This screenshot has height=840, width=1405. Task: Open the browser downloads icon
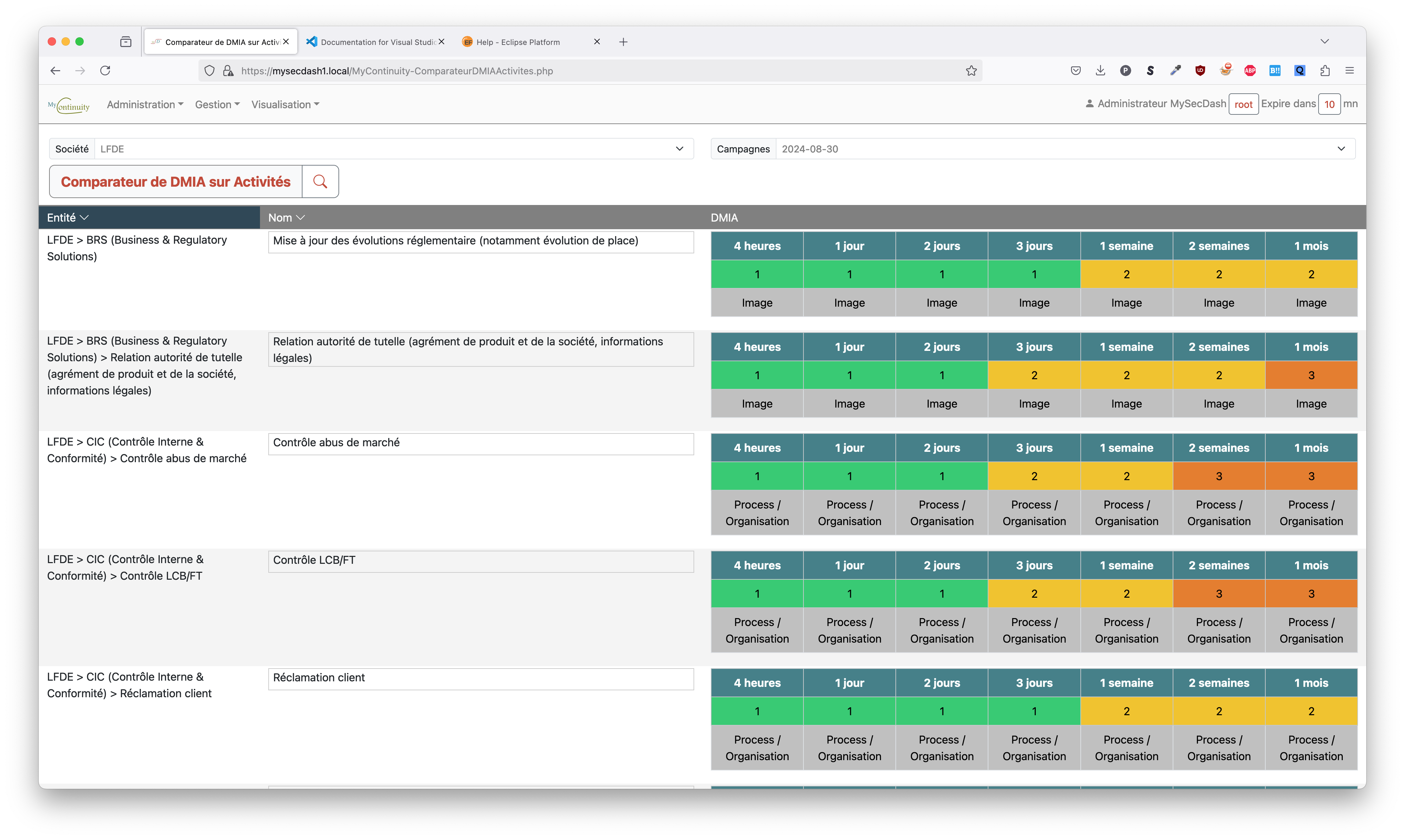click(1100, 71)
